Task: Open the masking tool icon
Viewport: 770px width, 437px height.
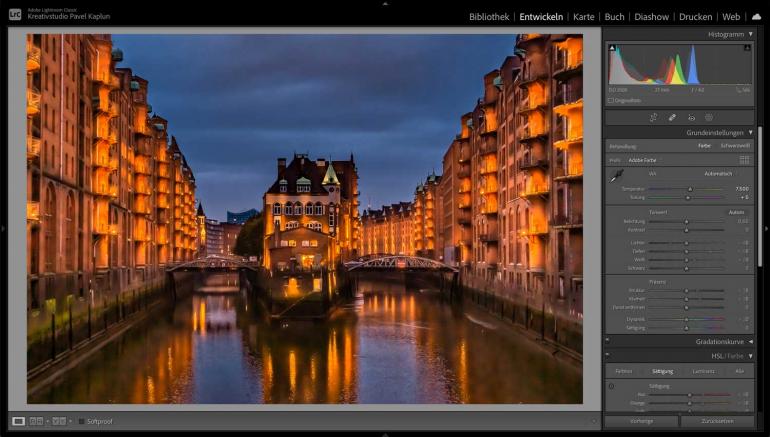Action: [x=708, y=117]
